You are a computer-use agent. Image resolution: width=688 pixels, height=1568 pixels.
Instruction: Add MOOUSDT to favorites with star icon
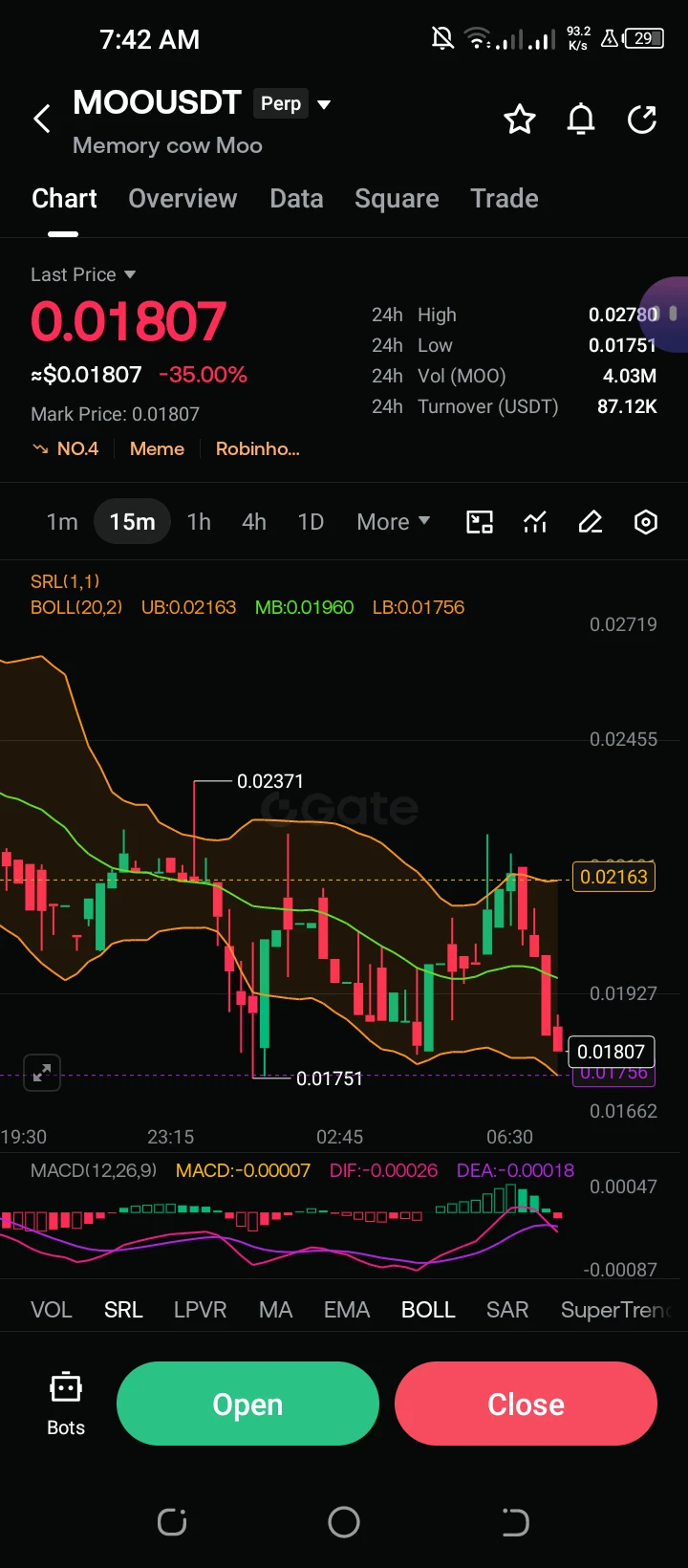pyautogui.click(x=520, y=120)
